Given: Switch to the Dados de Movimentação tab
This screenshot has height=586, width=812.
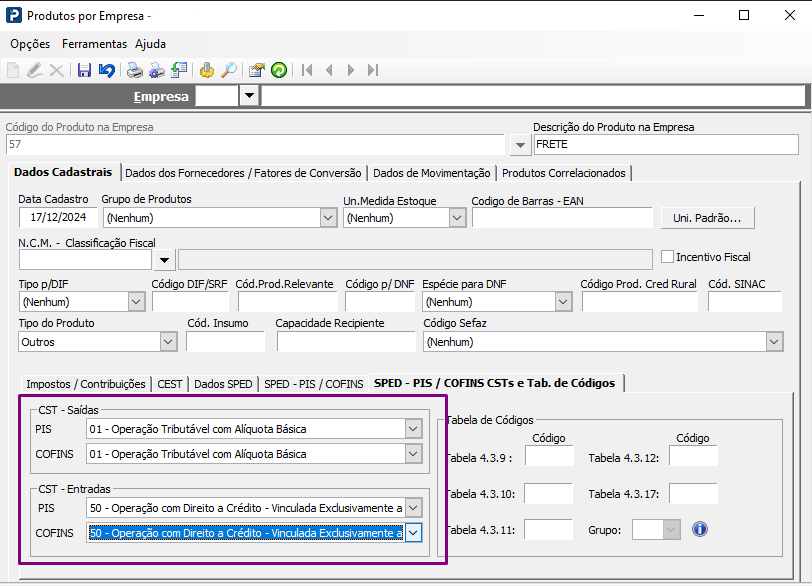Looking at the screenshot, I should click(431, 173).
